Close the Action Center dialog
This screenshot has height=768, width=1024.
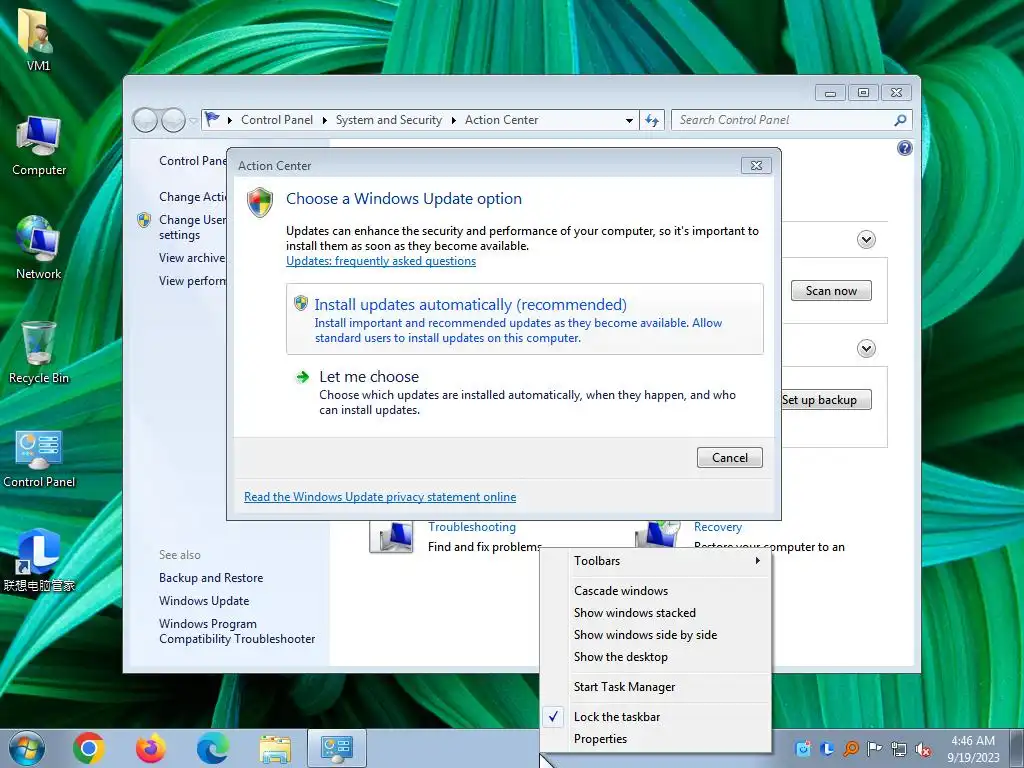click(x=756, y=166)
